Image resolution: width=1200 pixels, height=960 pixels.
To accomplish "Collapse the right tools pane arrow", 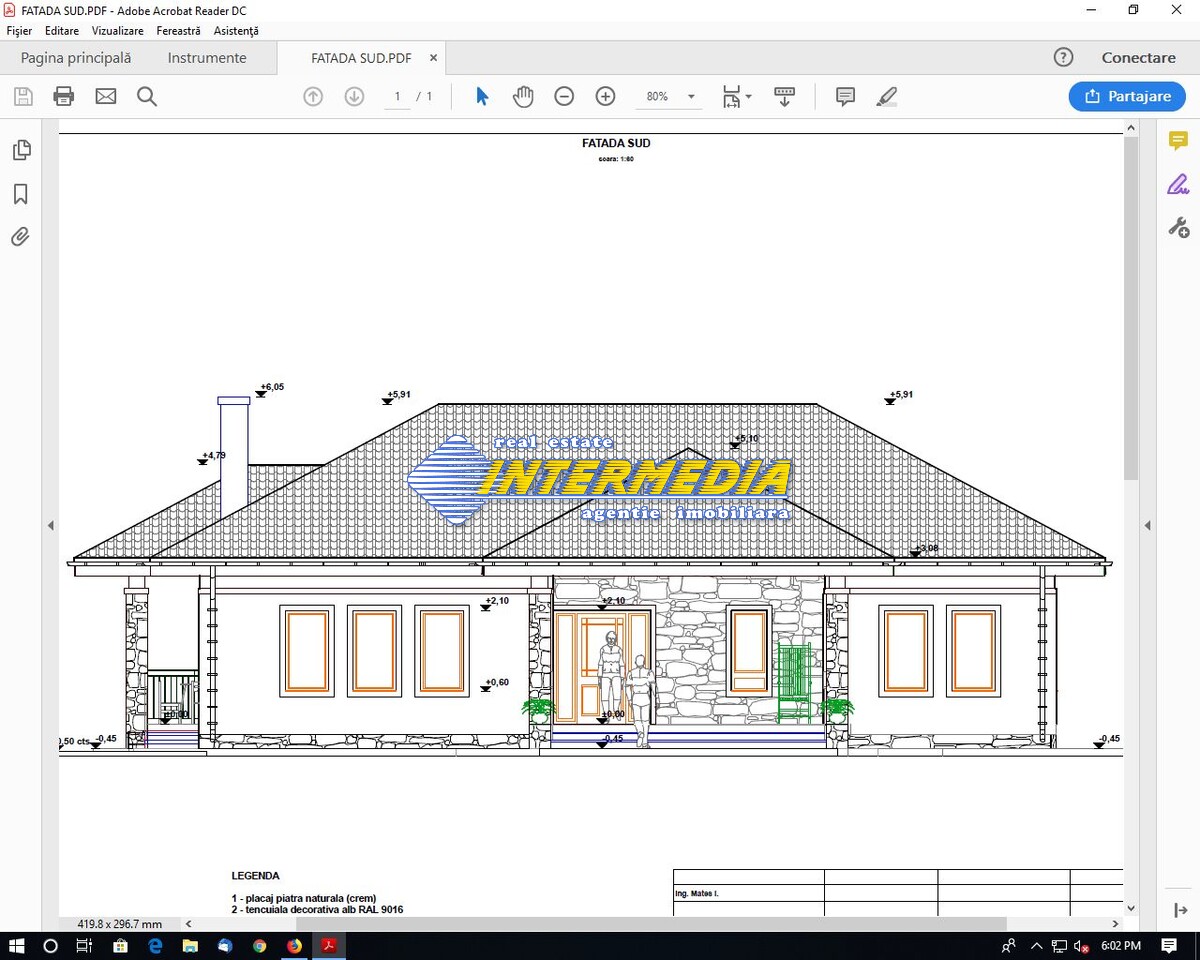I will [x=1147, y=525].
